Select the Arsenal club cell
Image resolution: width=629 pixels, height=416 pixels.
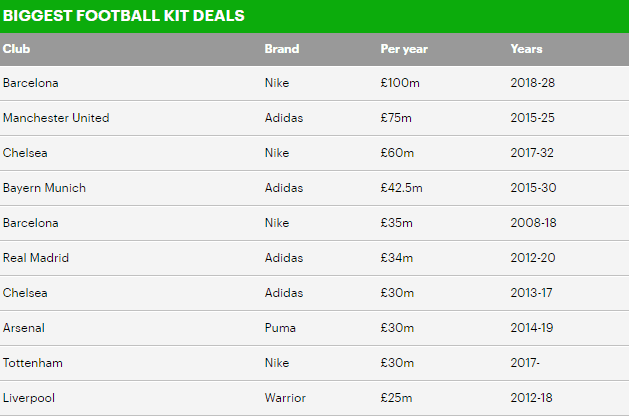(24, 328)
